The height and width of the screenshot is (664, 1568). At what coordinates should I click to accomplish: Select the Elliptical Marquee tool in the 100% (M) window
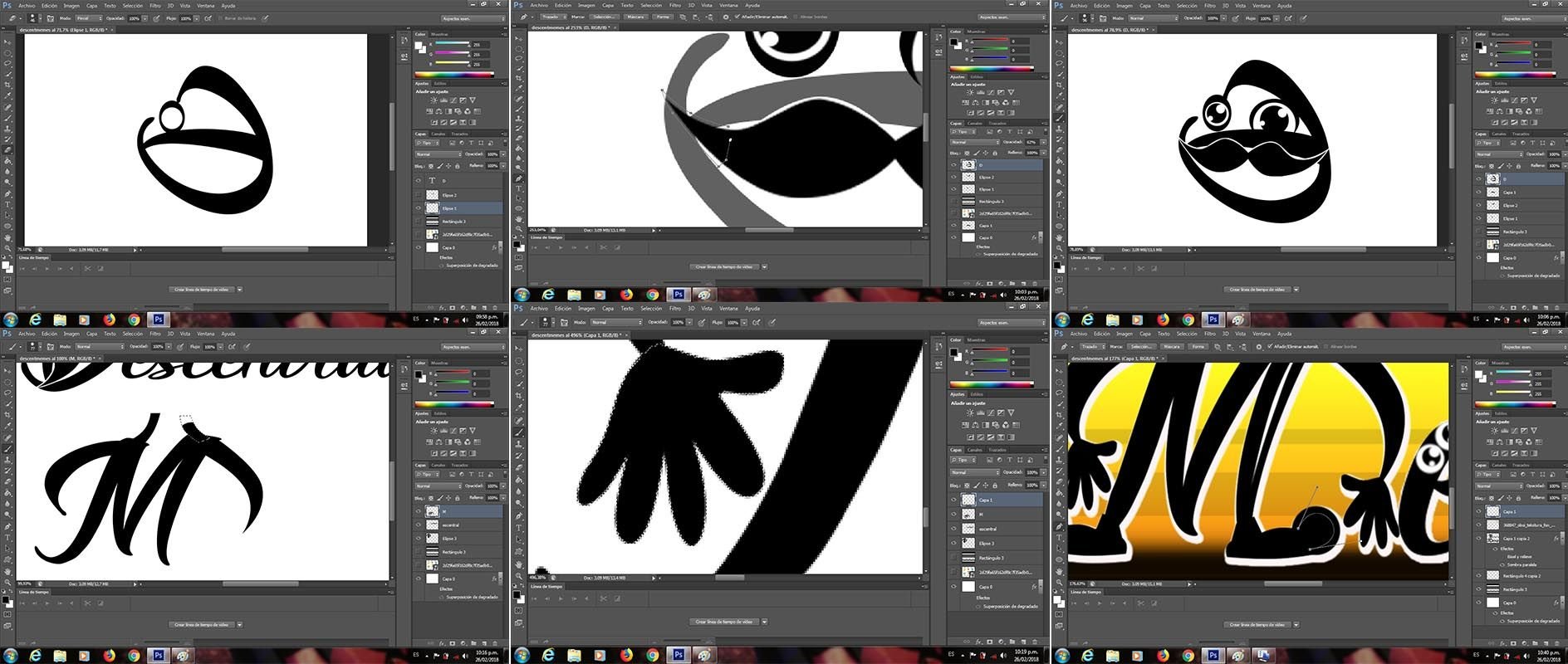[x=9, y=383]
